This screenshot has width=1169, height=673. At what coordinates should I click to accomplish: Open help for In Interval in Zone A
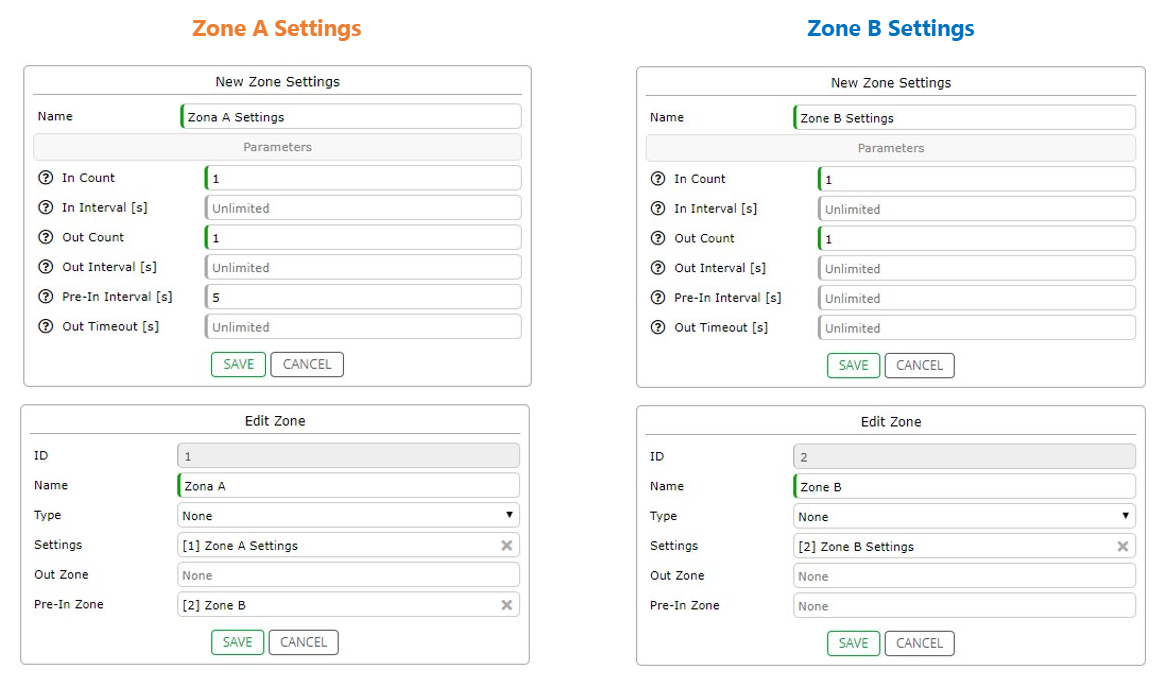45,207
